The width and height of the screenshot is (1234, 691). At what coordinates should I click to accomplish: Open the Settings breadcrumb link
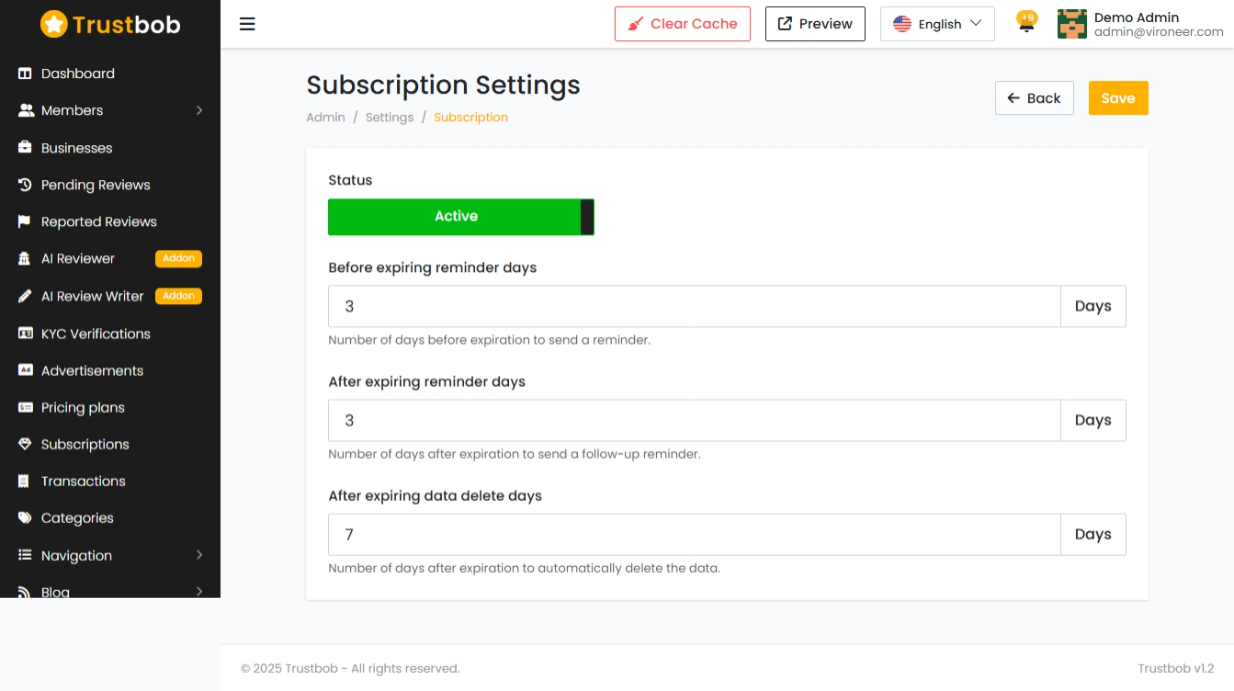click(x=389, y=117)
